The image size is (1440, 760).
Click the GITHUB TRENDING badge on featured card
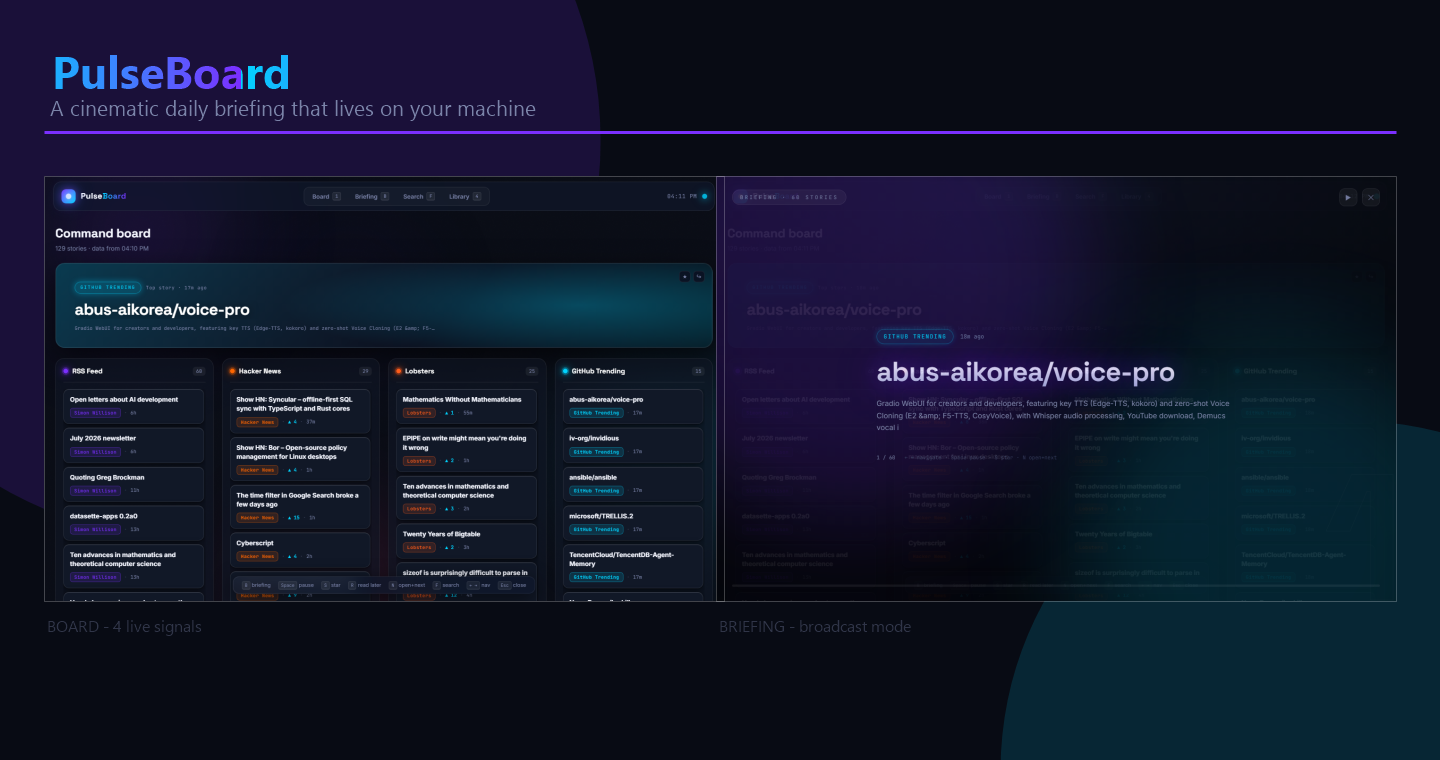pos(107,287)
